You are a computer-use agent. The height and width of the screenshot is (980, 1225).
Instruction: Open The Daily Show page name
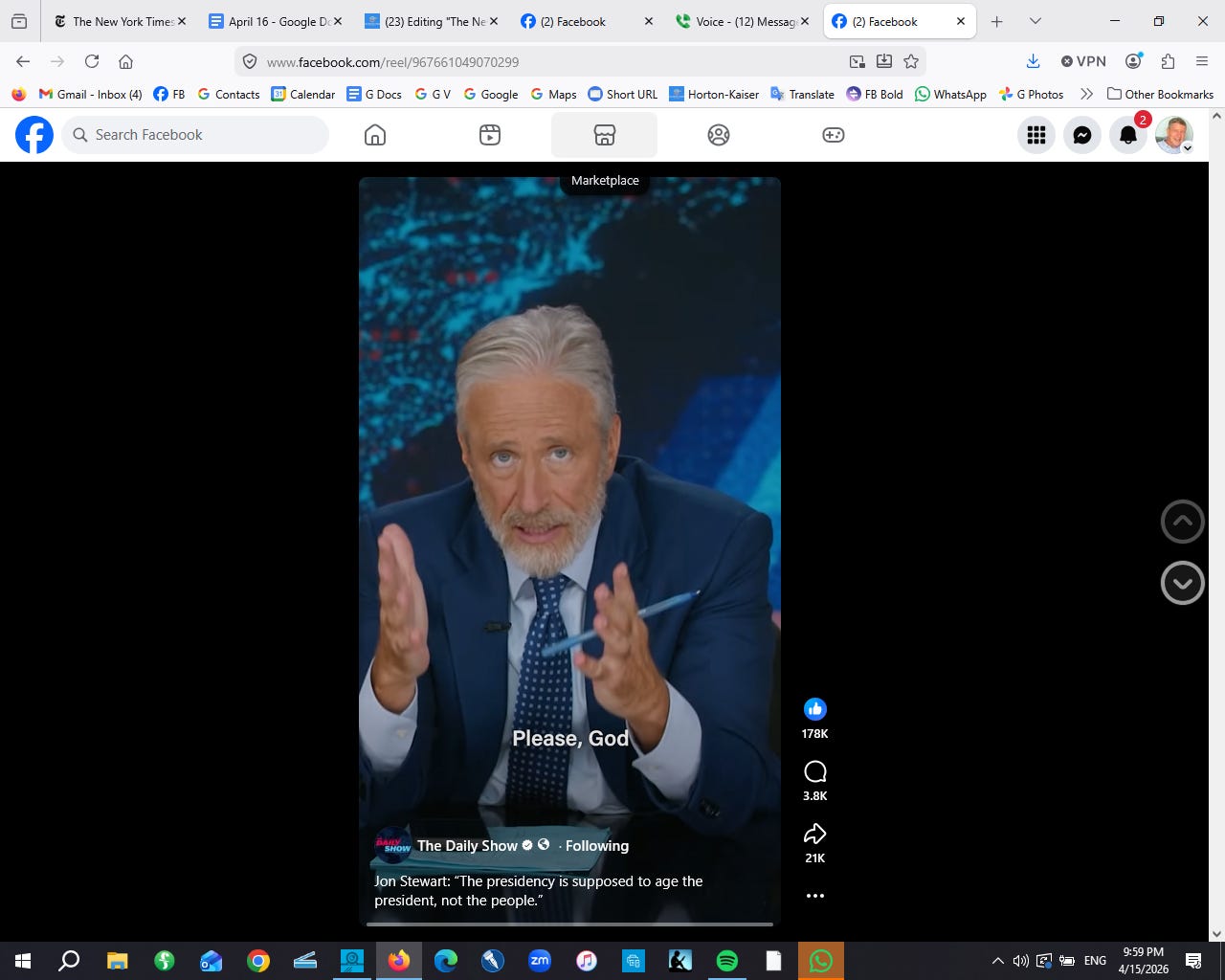coord(467,846)
